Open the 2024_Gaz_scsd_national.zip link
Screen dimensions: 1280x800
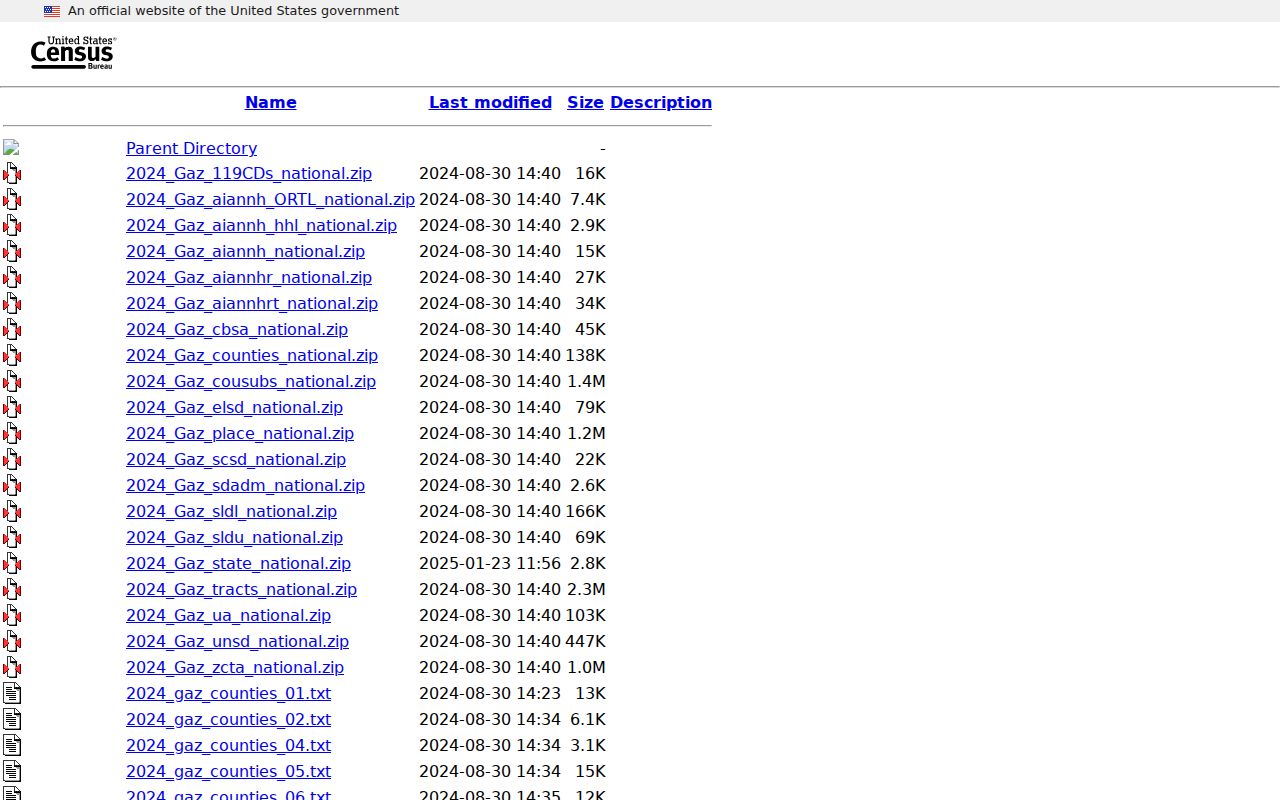pyautogui.click(x=236, y=460)
